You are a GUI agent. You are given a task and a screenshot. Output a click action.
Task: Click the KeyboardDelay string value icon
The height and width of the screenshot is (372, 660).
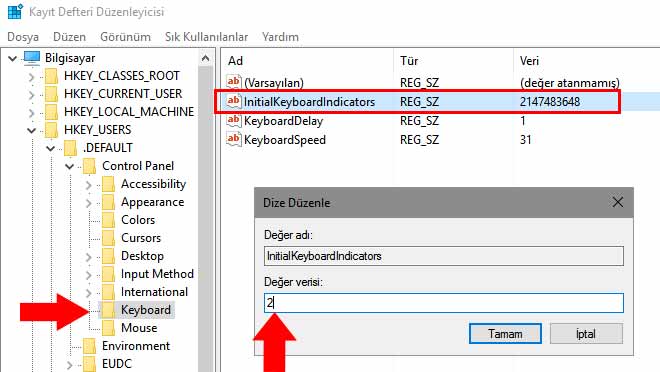234,121
